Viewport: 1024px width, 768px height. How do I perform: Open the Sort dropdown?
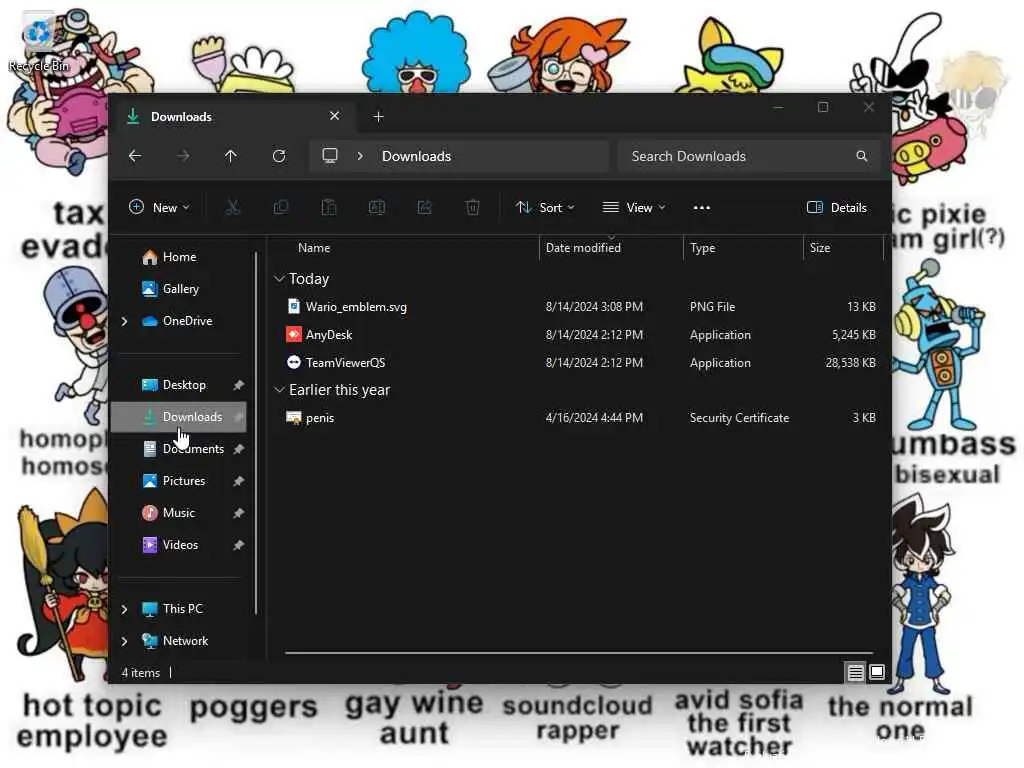tap(545, 208)
